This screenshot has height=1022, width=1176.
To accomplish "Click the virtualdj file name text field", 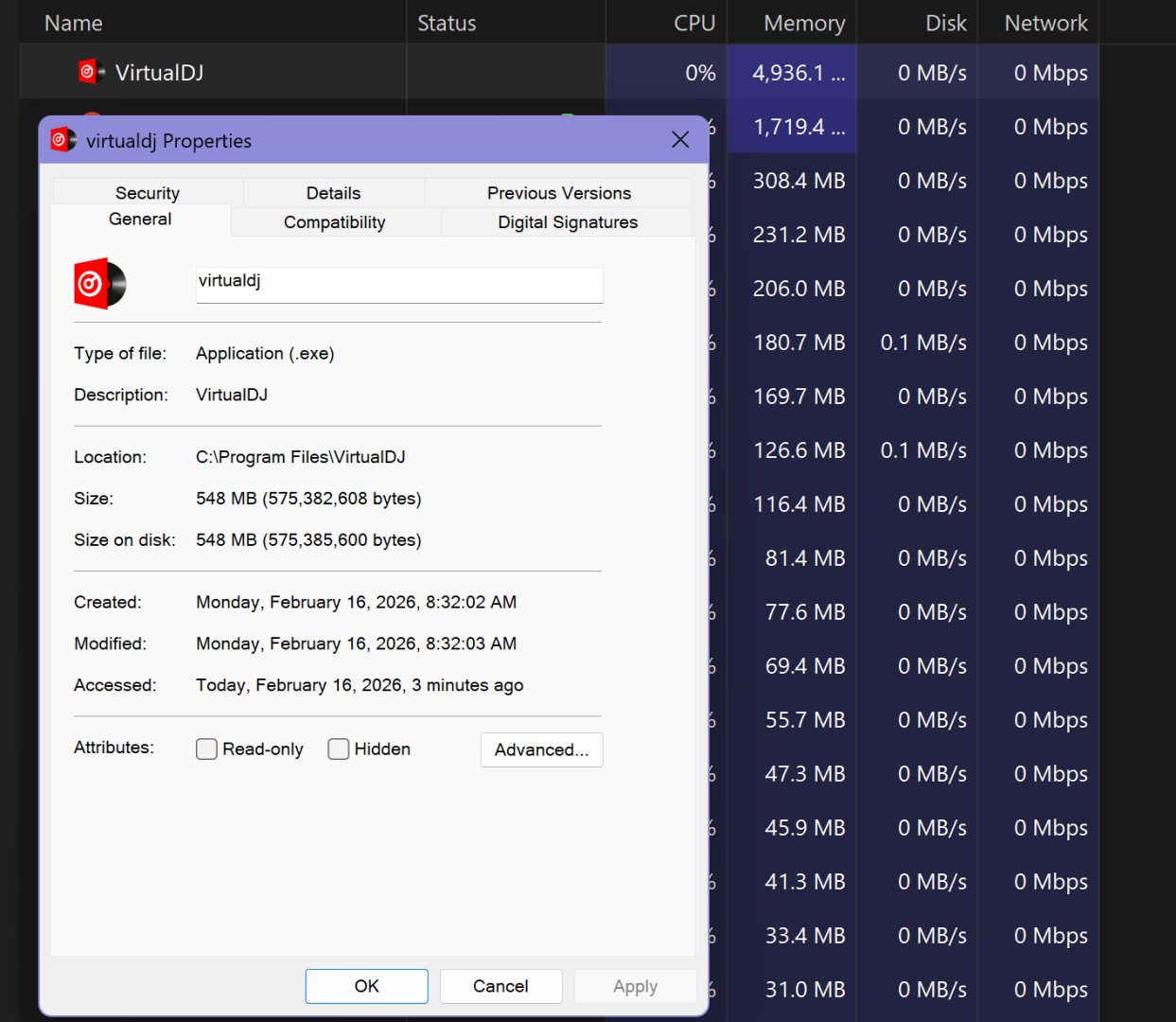I will click(x=399, y=284).
